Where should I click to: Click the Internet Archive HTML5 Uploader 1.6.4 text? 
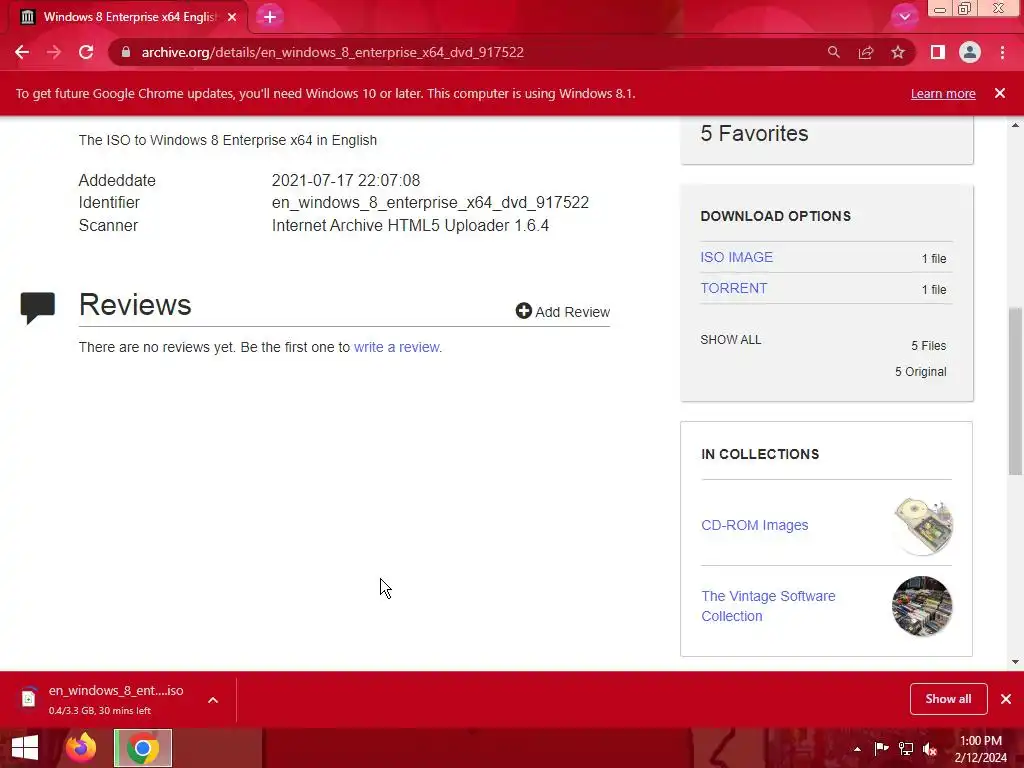tap(410, 225)
